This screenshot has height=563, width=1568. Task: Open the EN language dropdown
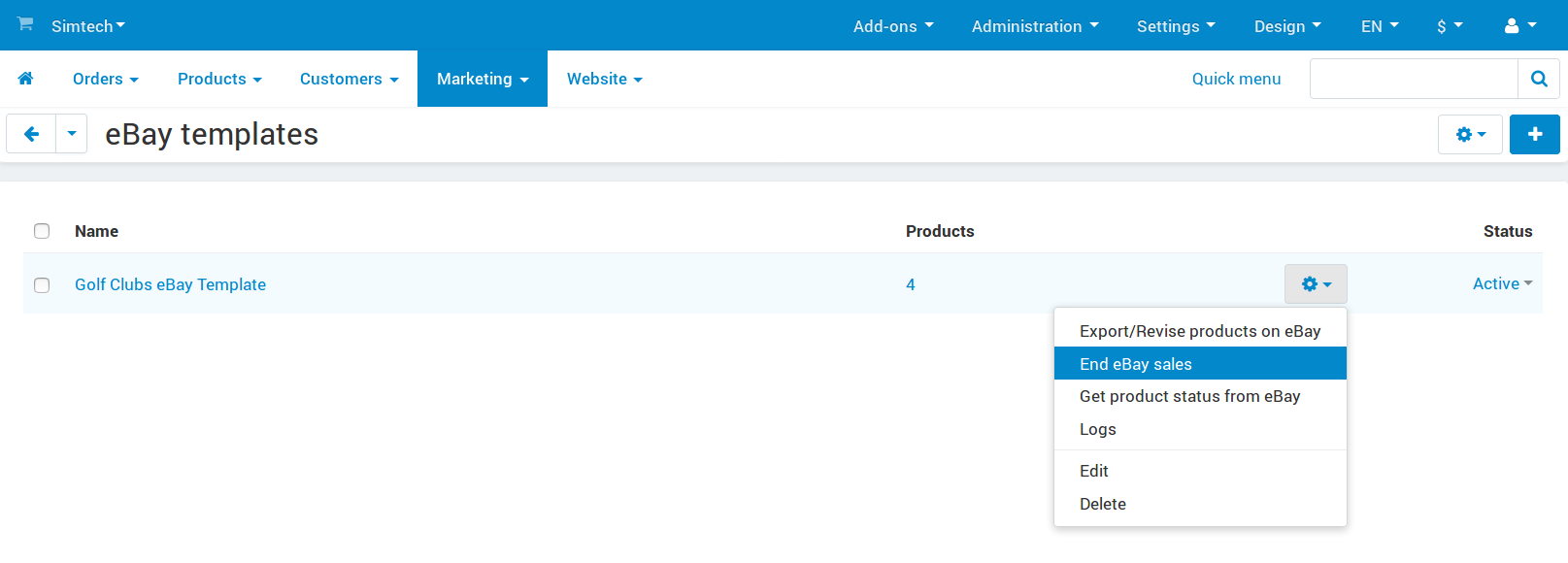(x=1380, y=26)
